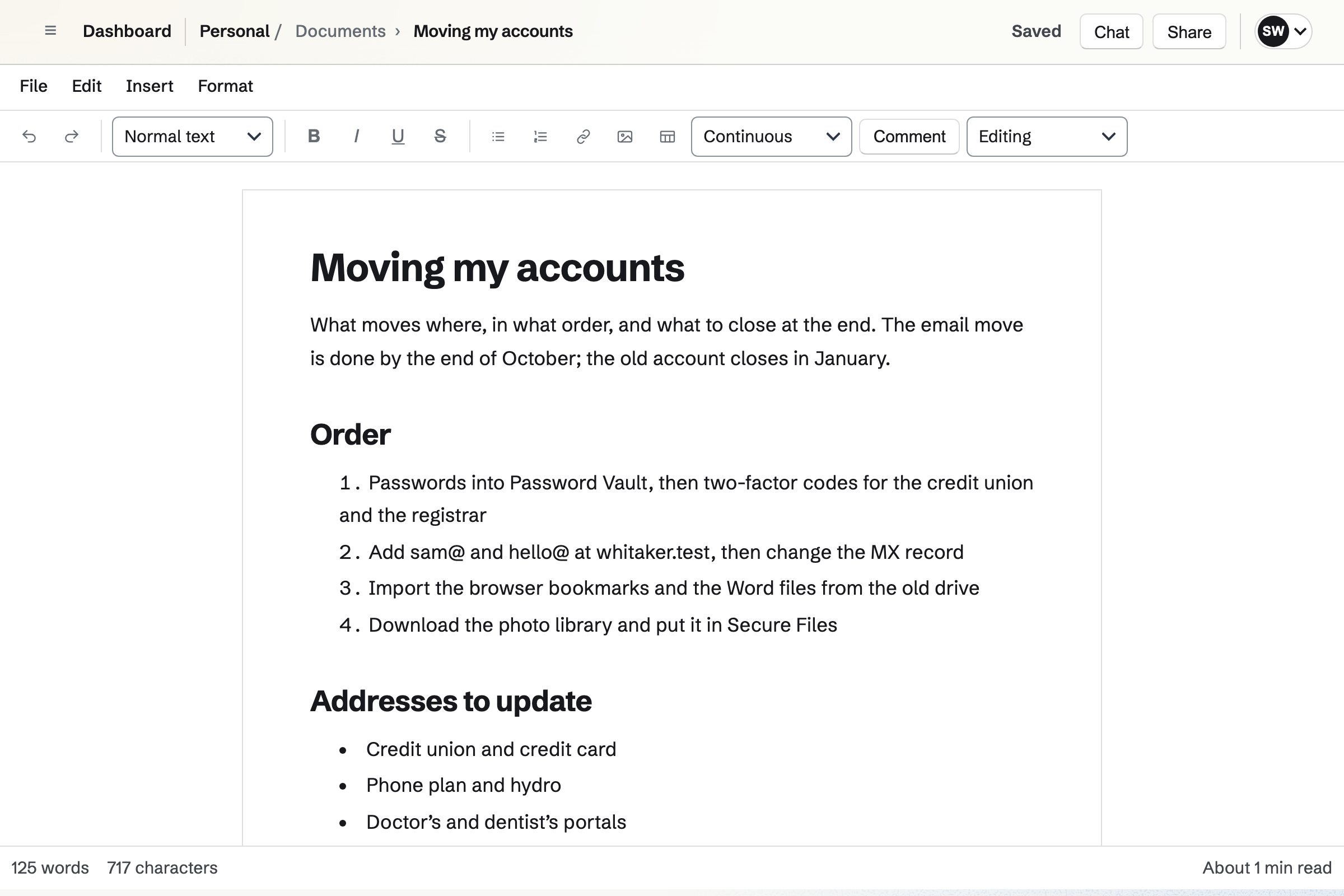This screenshot has width=1344, height=896.
Task: Open the Insert menu
Action: coord(150,86)
